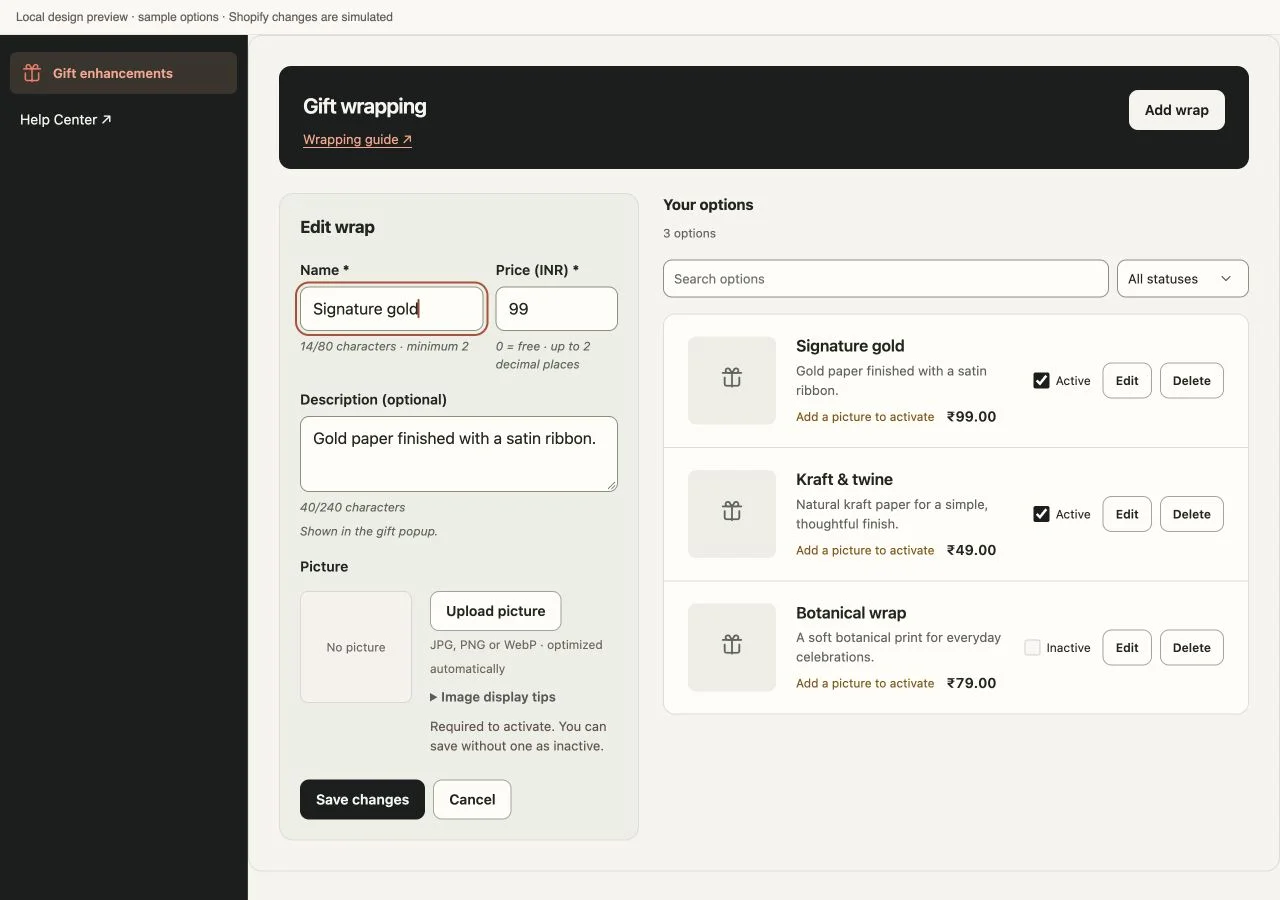Image resolution: width=1280 pixels, height=900 pixels.
Task: Open Gift enhancements in the sidebar
Action: [x=123, y=73]
